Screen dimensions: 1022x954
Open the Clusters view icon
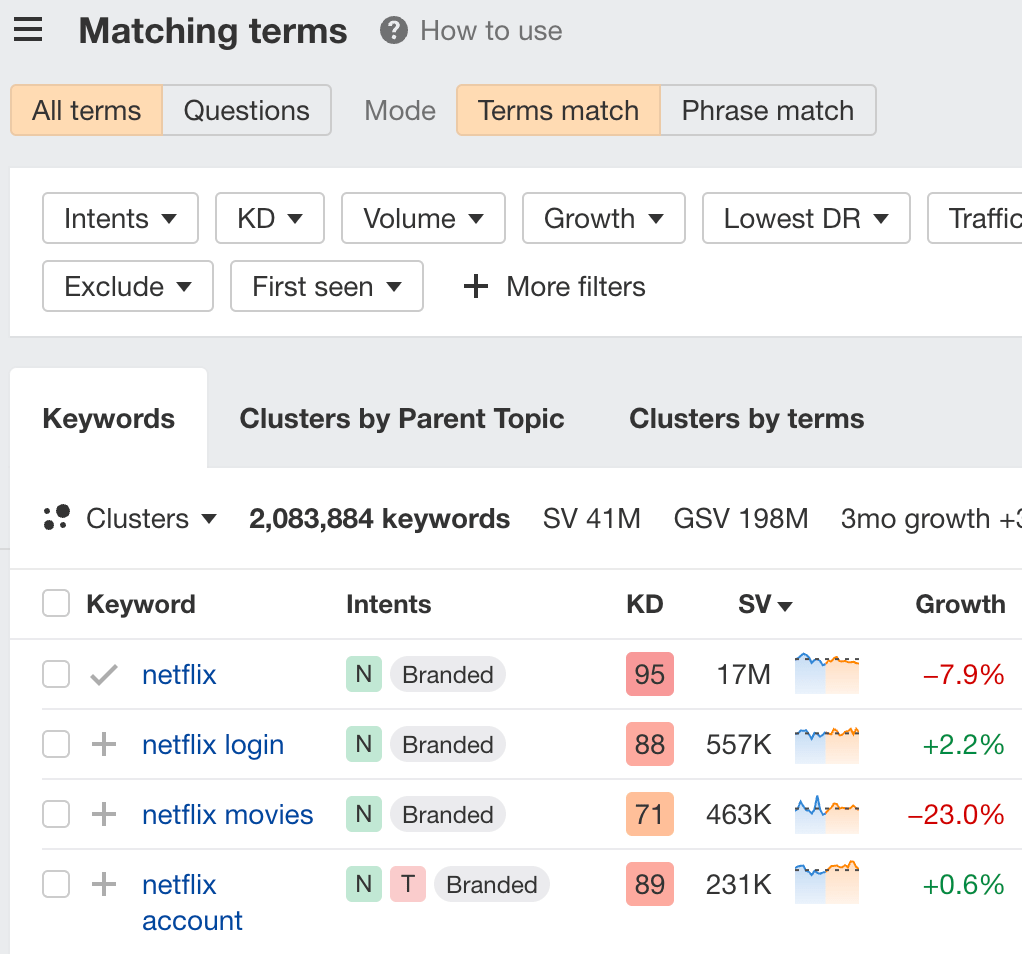click(x=57, y=518)
